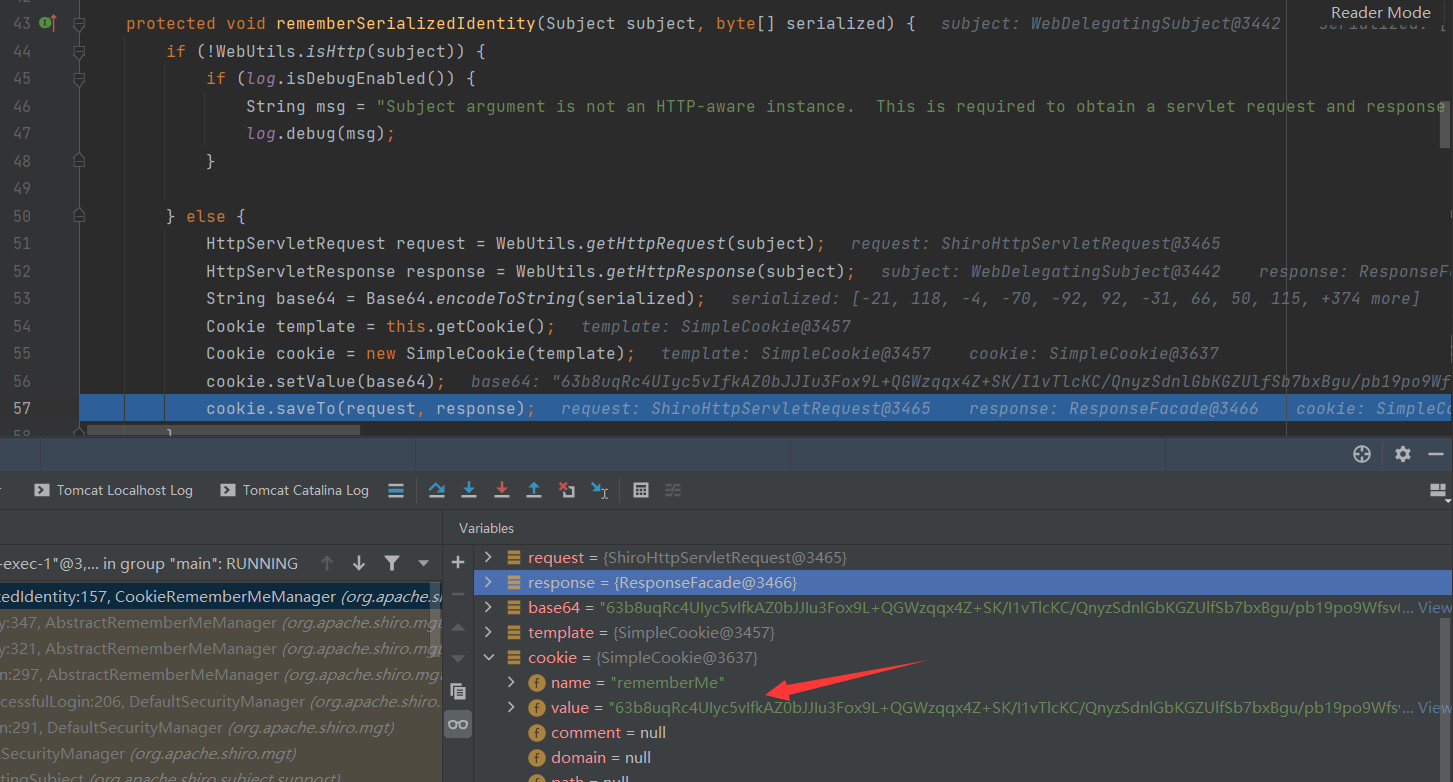This screenshot has width=1453, height=782.
Task: Toggle Reader Mode in editor
Action: click(1381, 13)
